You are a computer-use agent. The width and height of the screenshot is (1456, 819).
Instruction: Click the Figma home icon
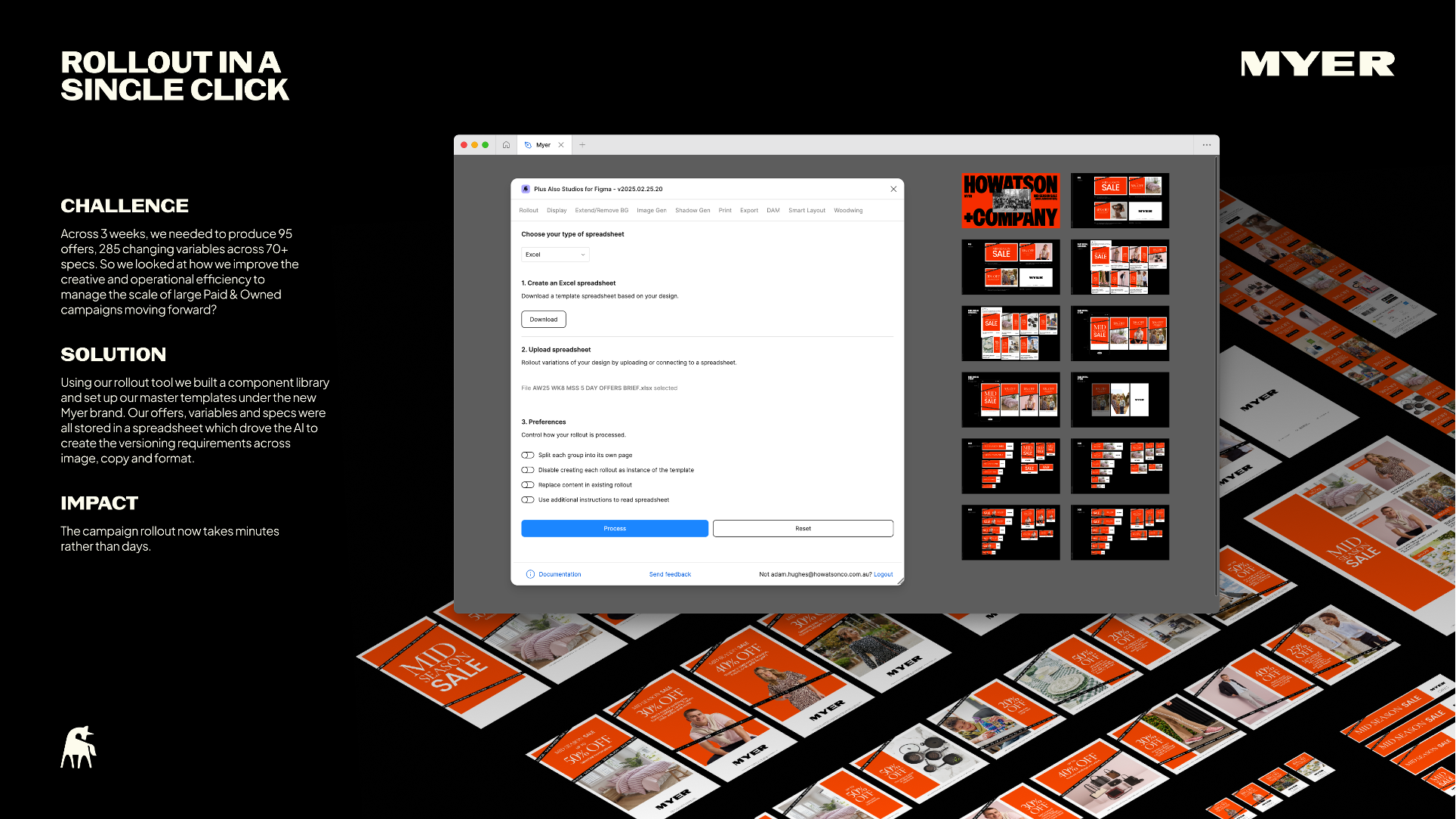coord(506,145)
